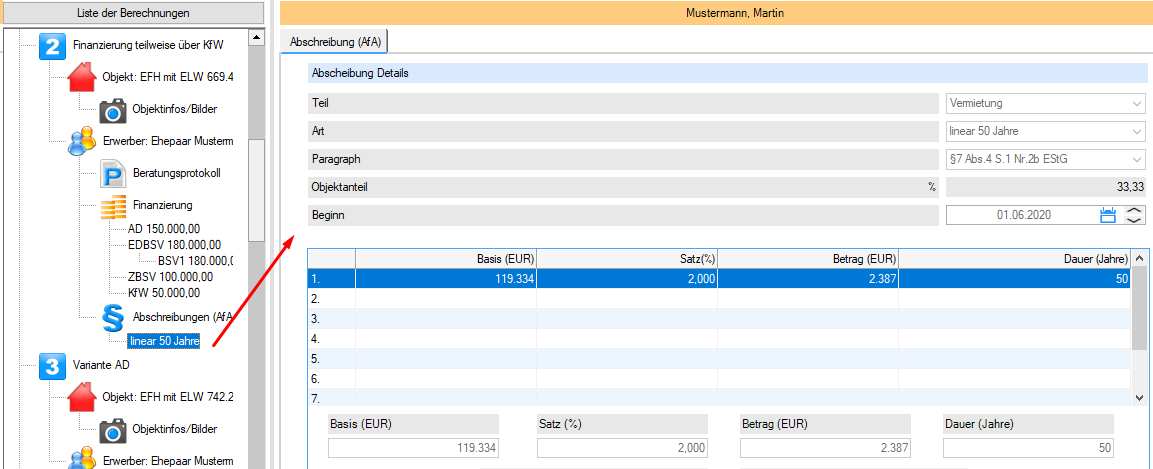The width and height of the screenshot is (1153, 469).
Task: Select ZBSV 100.000,00 entry
Action: [171, 277]
